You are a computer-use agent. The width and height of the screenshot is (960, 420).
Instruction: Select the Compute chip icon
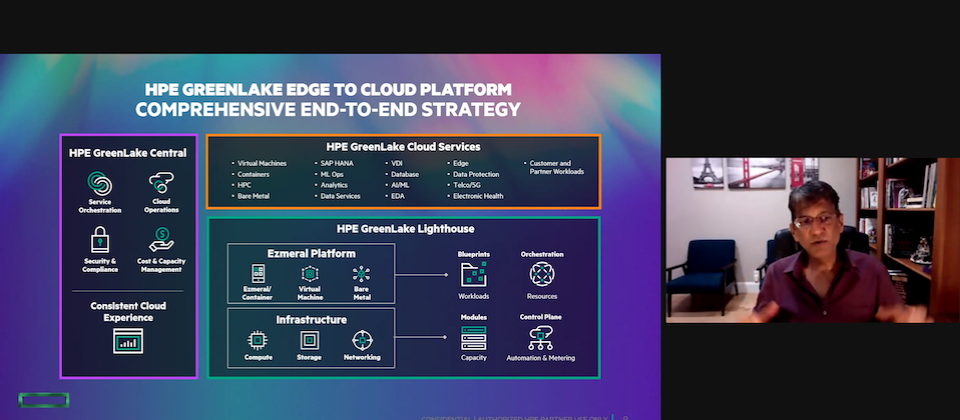tap(257, 340)
